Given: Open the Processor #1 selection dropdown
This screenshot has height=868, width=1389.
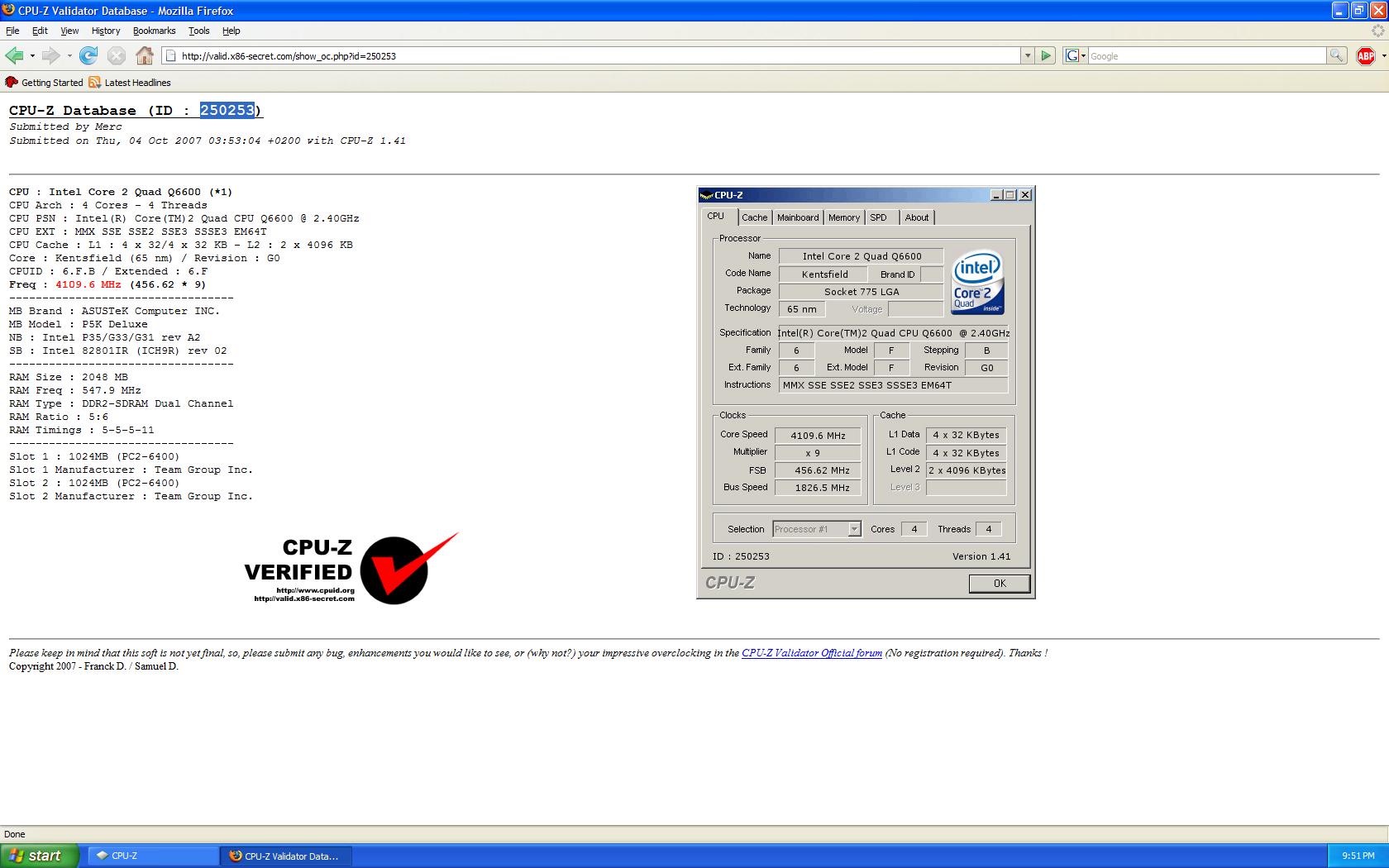Looking at the screenshot, I should click(x=854, y=529).
